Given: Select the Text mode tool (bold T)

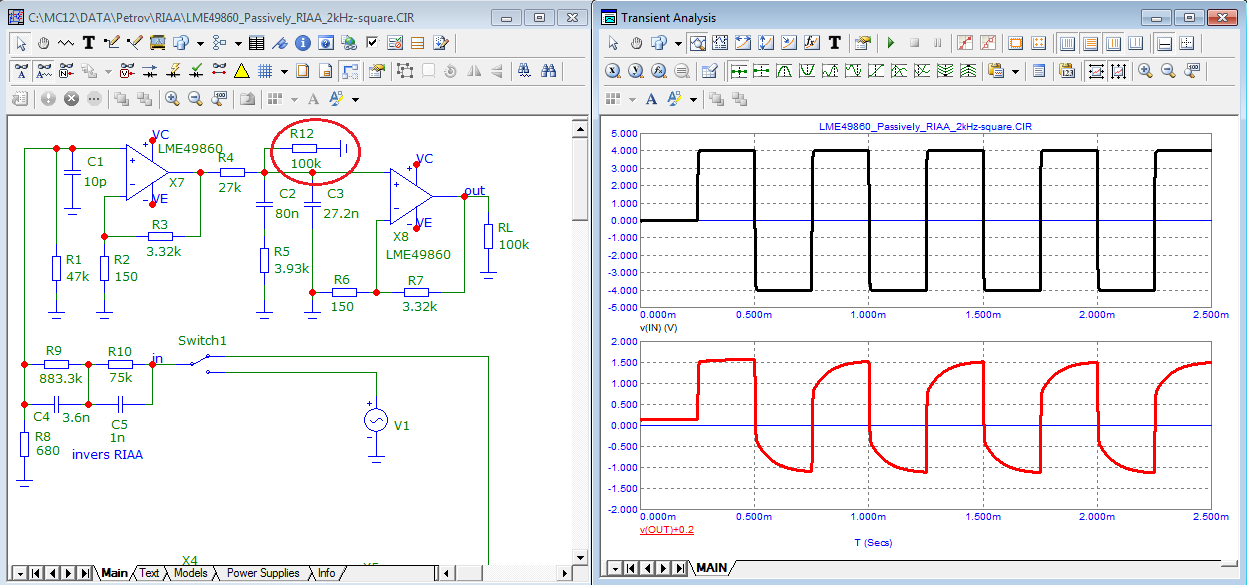Looking at the screenshot, I should coord(88,43).
